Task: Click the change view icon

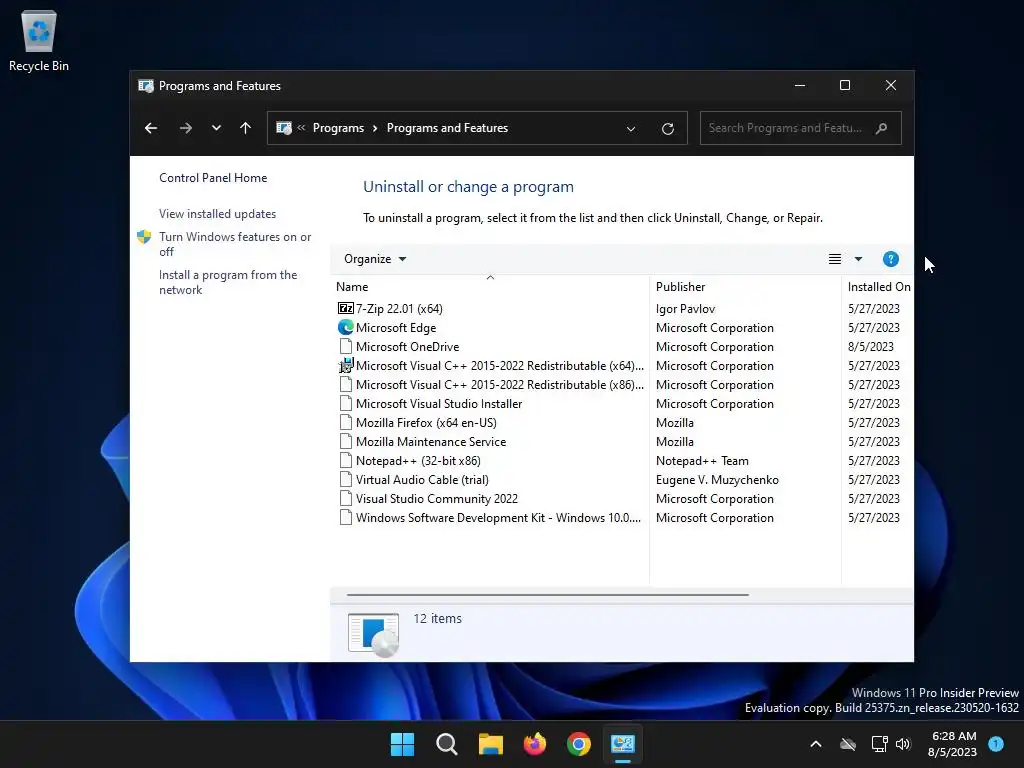Action: pos(835,259)
